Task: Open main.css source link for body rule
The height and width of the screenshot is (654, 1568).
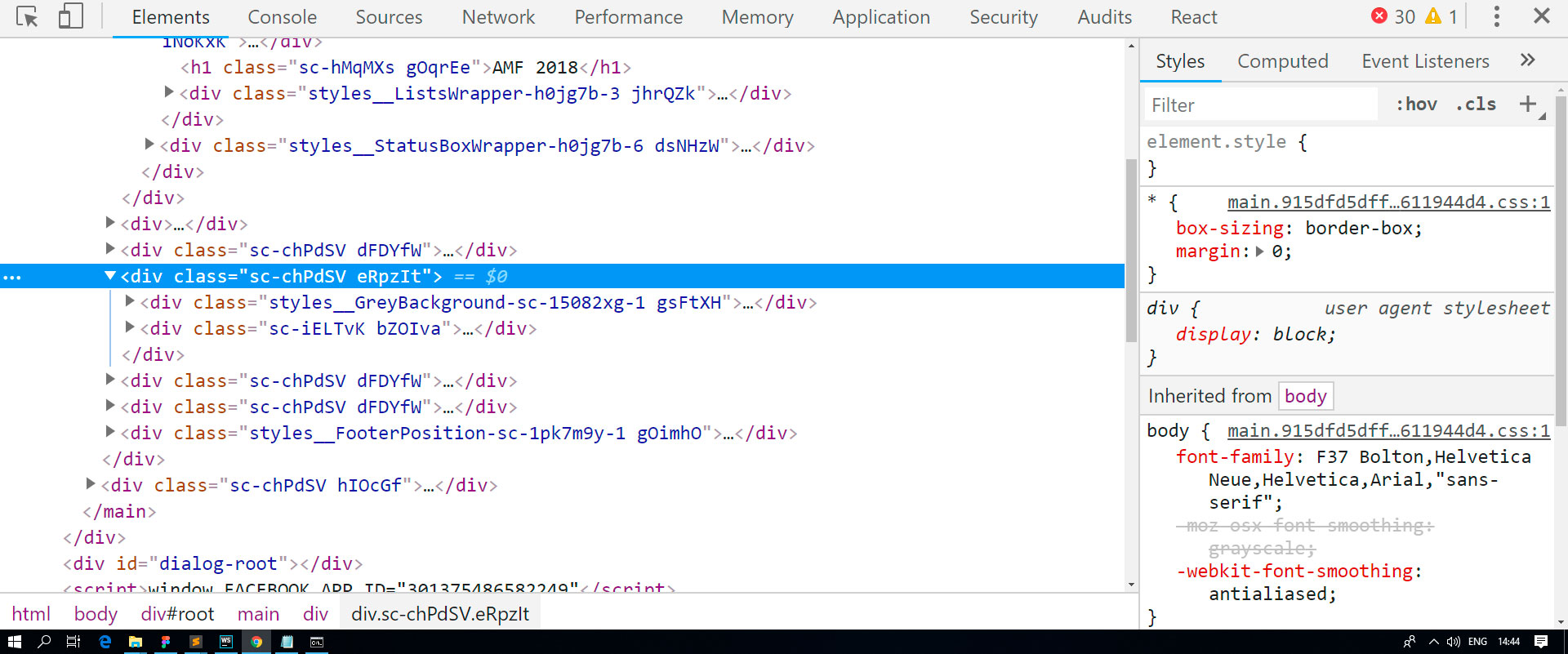Action: pos(1388,431)
